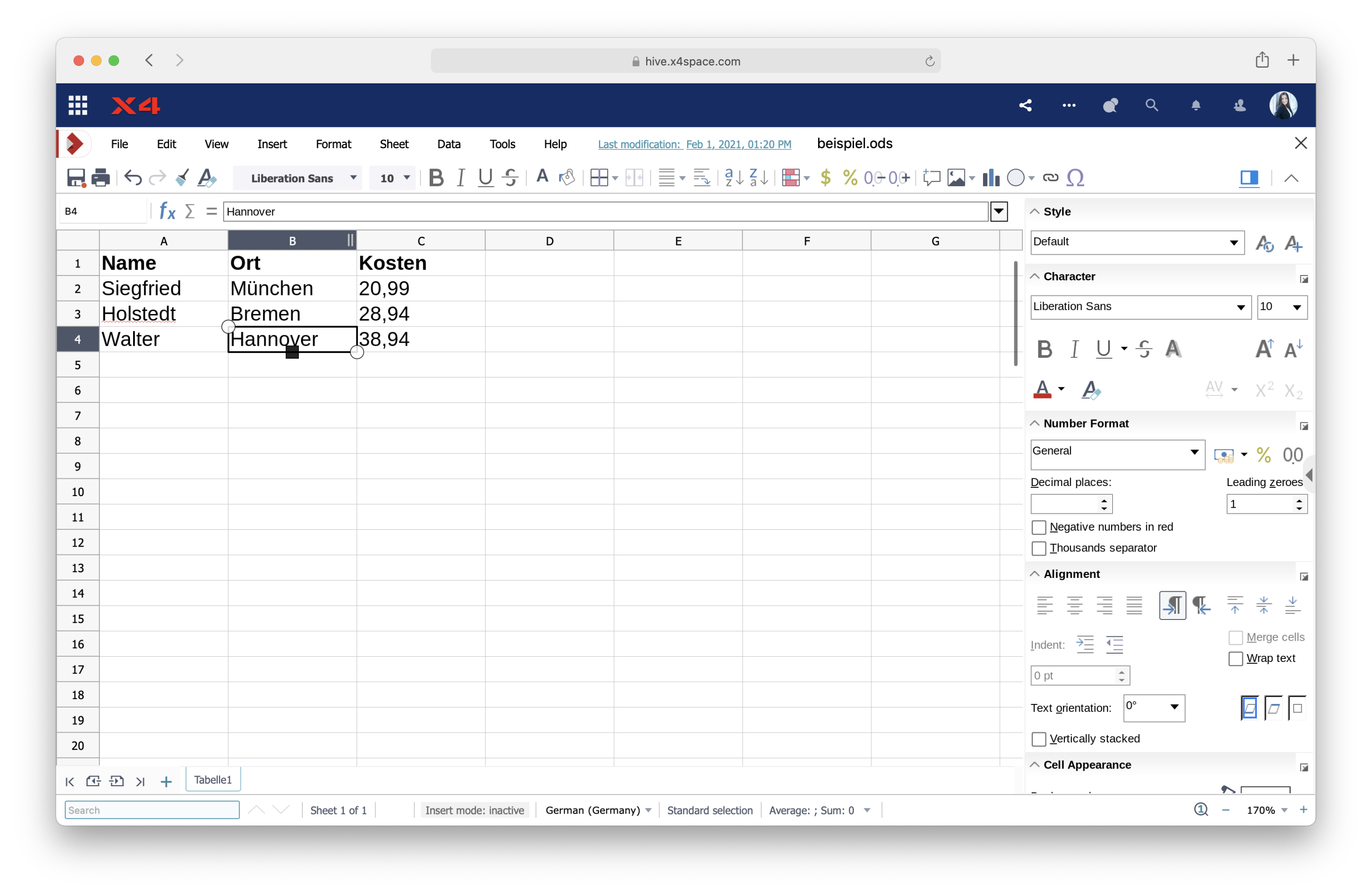This screenshot has height=895, width=1372.
Task: Insert a comment using toolbar icon
Action: click(x=932, y=178)
